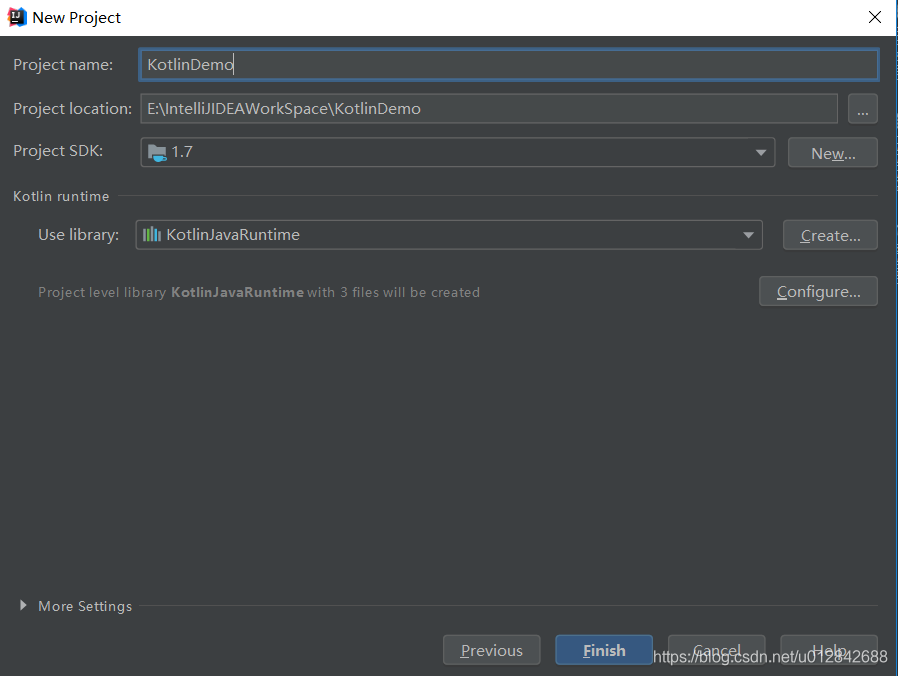Screen dimensions: 898x676
Task: Click the IntelliJ IDEA logo in title bar
Action: pyautogui.click(x=17, y=17)
